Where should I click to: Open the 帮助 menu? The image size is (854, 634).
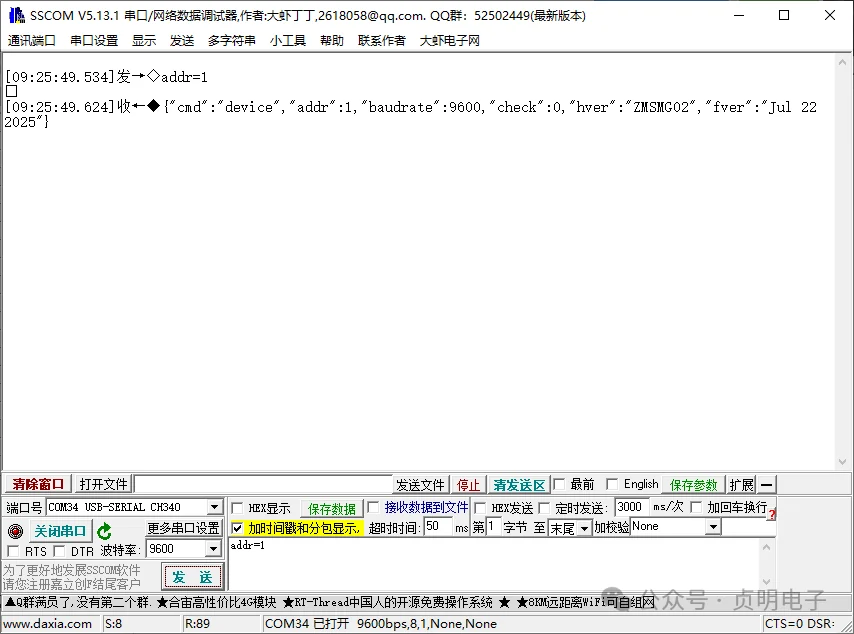click(x=332, y=40)
